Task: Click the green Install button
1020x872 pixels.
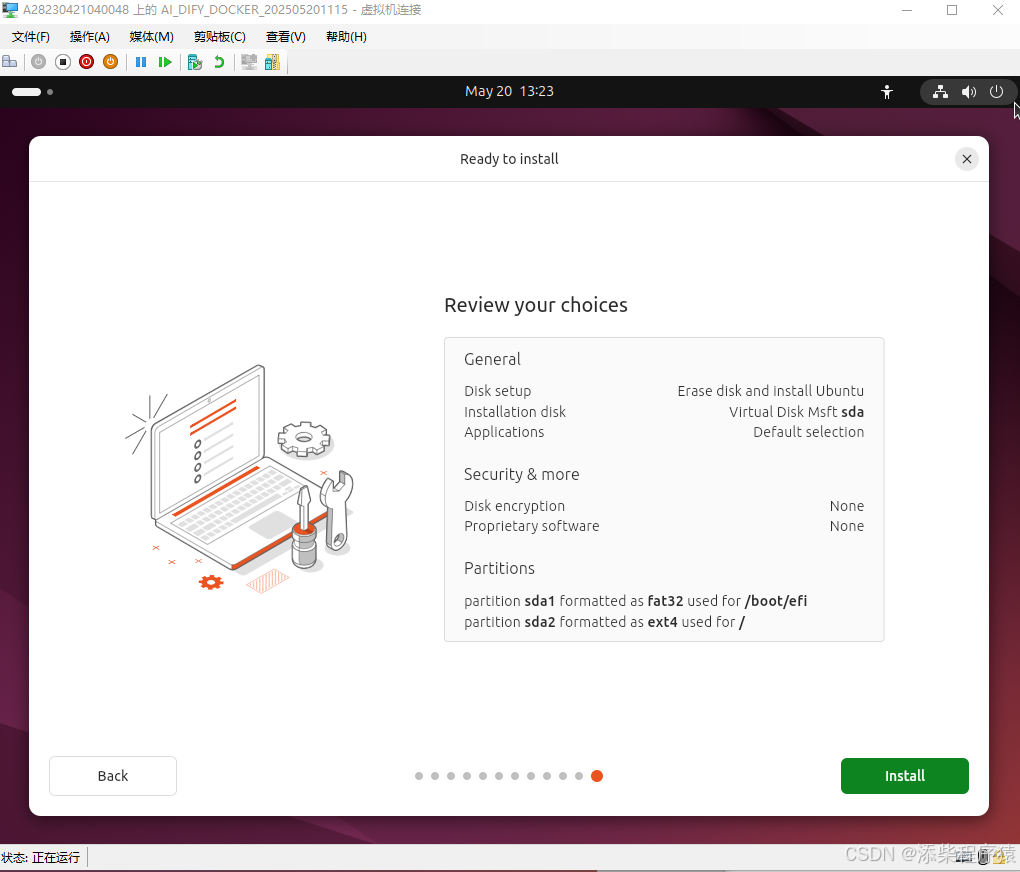Action: (x=904, y=776)
